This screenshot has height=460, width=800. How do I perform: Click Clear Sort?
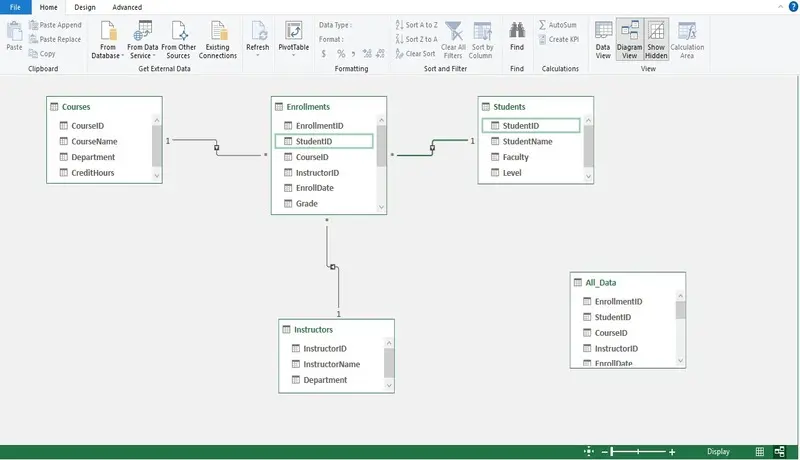point(415,54)
